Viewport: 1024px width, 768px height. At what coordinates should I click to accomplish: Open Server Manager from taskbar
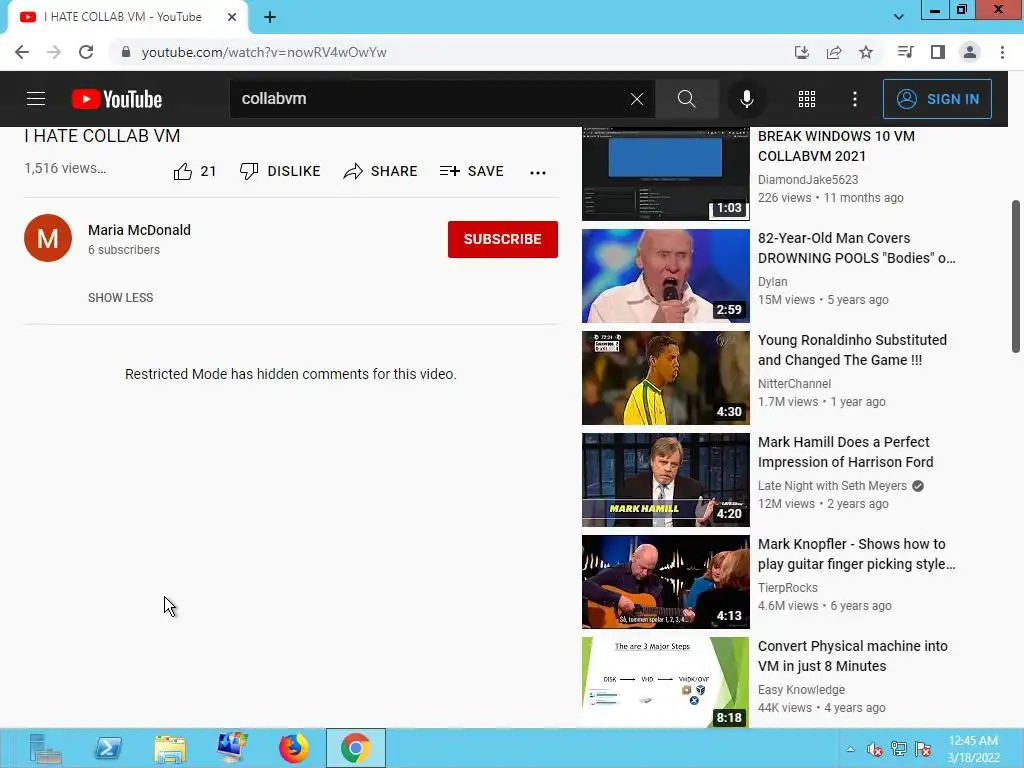click(x=45, y=748)
